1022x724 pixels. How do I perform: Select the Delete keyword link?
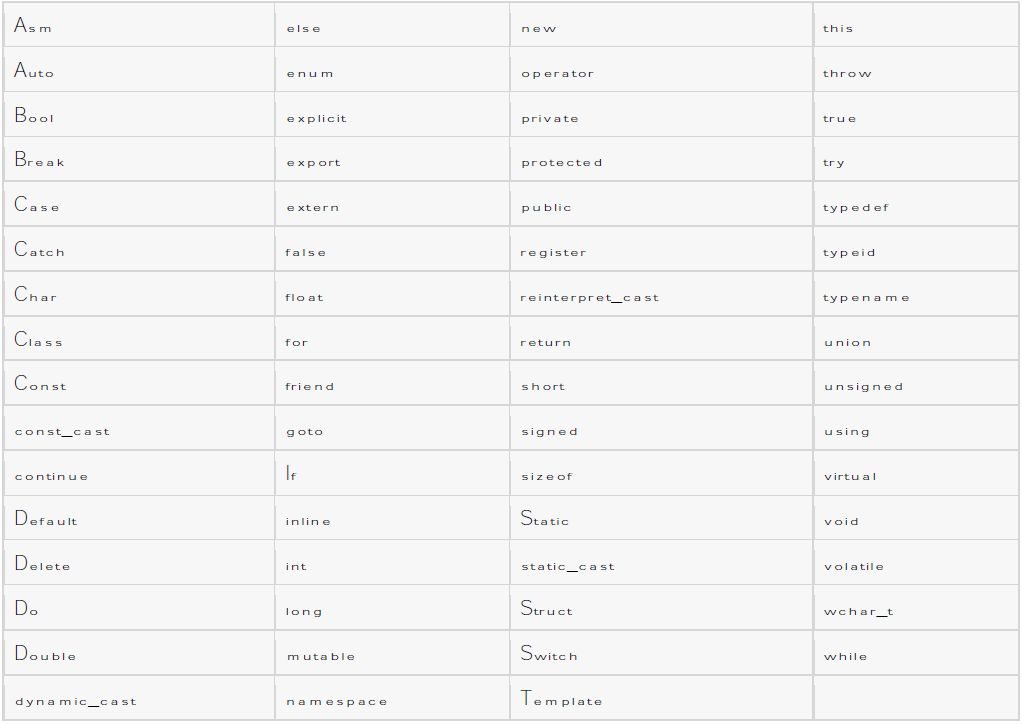43,565
